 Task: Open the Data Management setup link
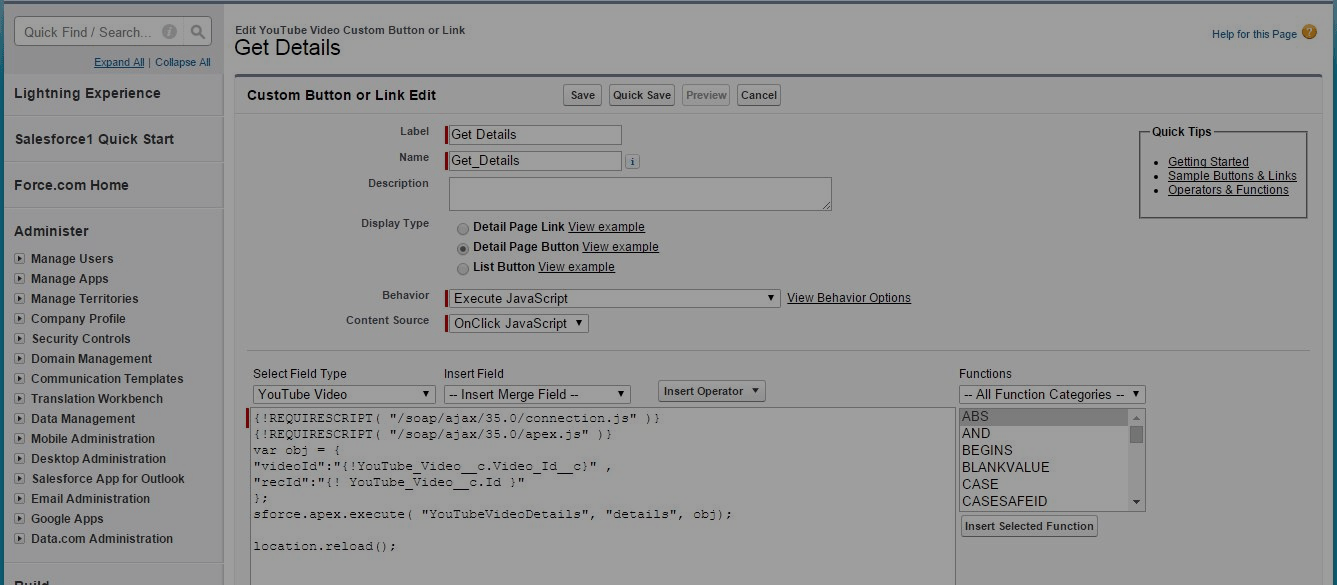[83, 419]
